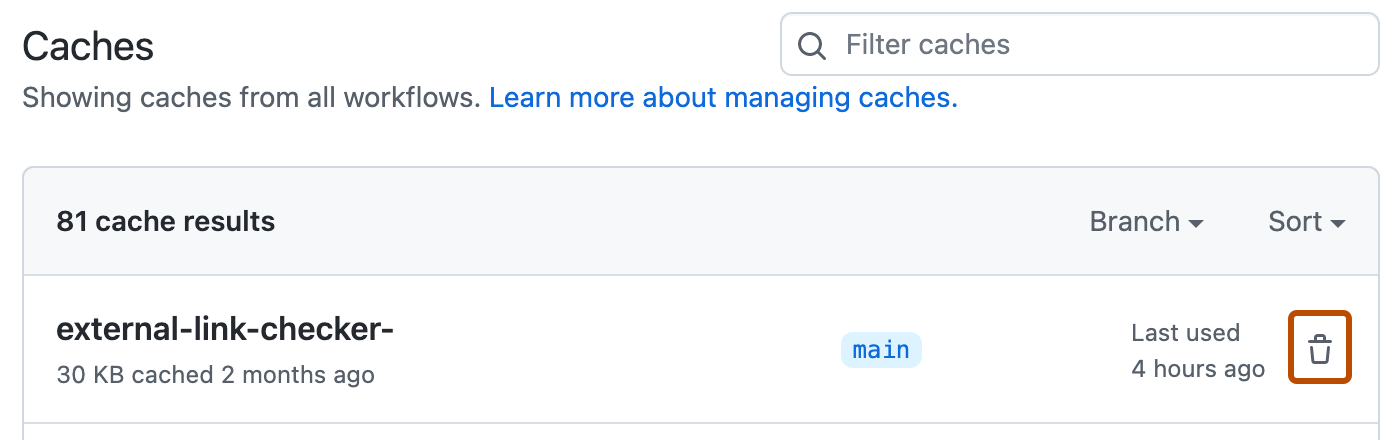Click the Last used label
This screenshot has width=1396, height=440.
coord(1185,333)
